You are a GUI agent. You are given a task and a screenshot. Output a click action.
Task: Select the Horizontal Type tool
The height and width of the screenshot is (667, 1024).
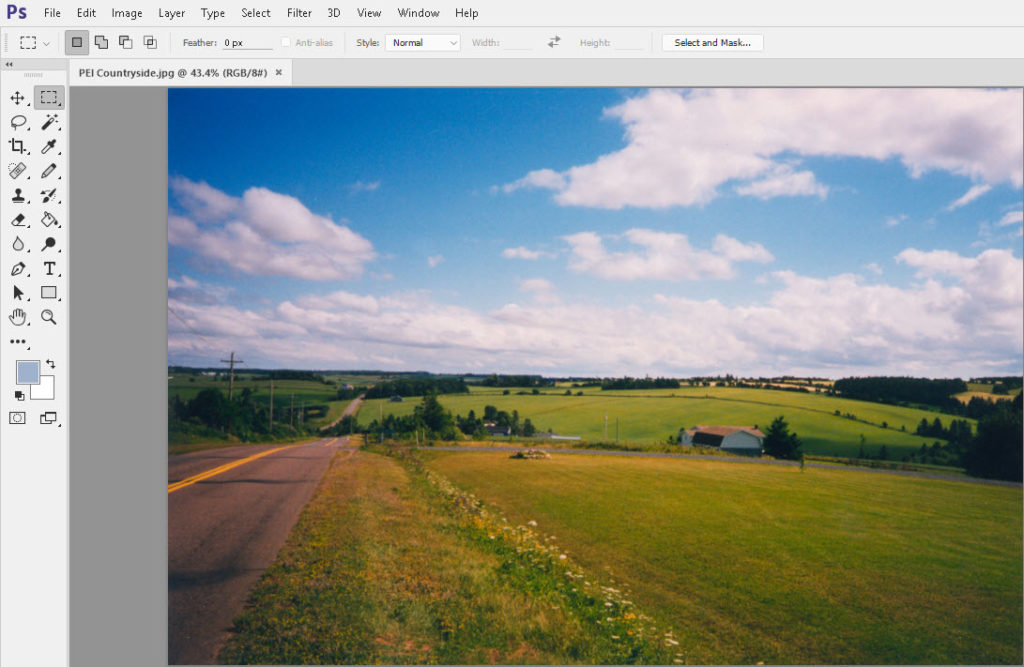point(49,269)
